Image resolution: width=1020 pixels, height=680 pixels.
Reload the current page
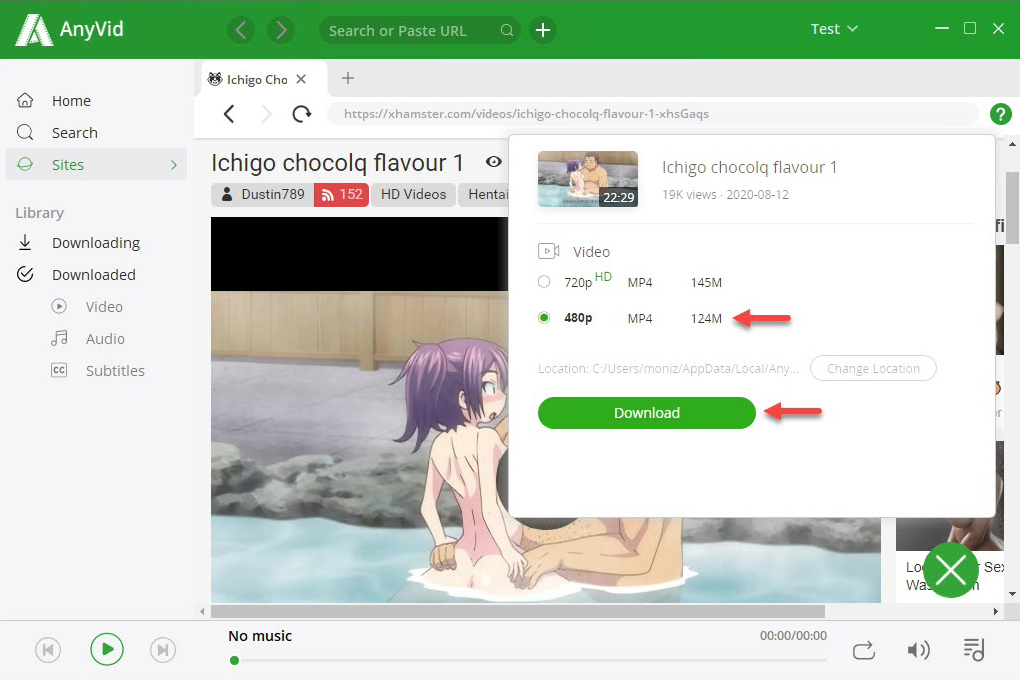coord(301,114)
